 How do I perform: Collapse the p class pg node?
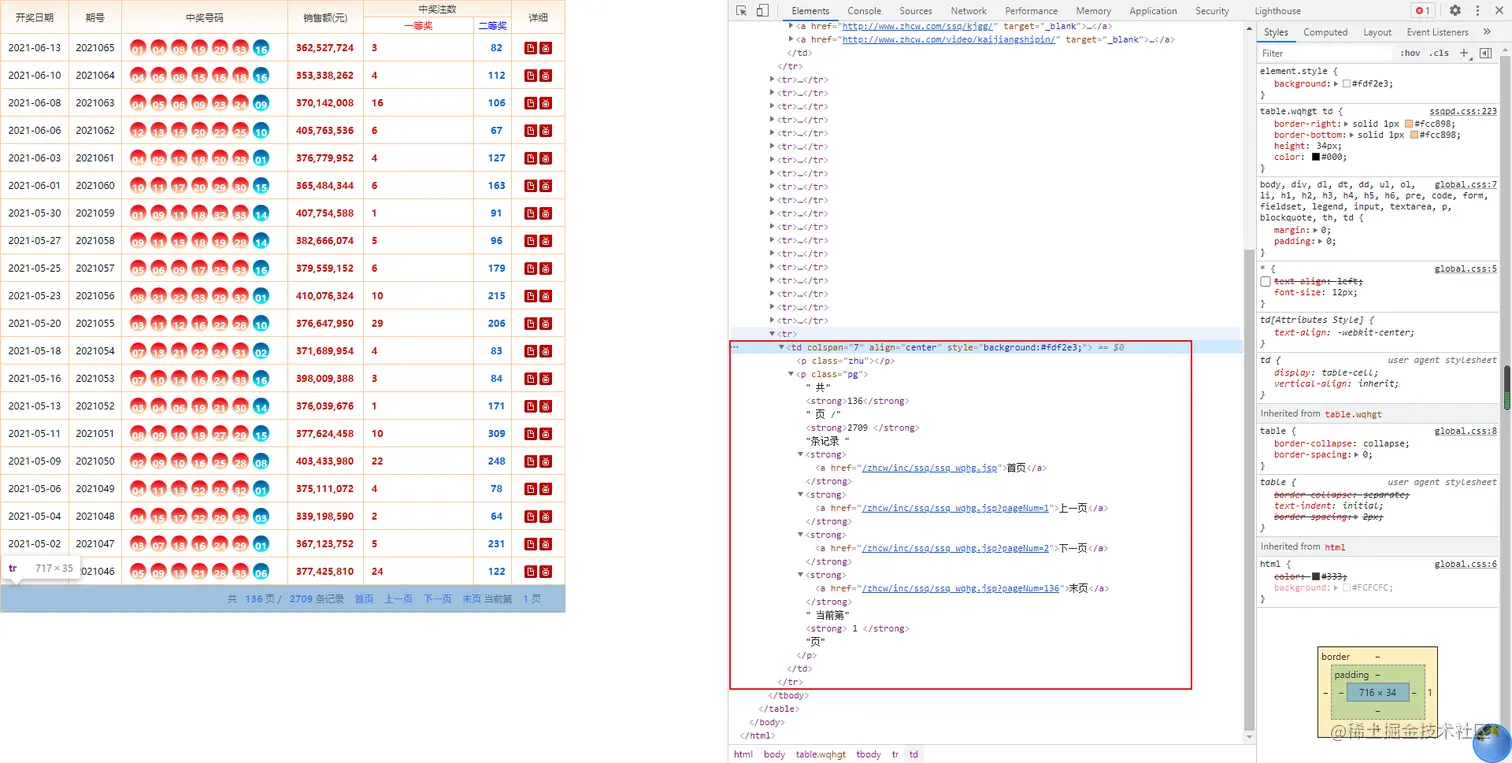click(x=792, y=374)
